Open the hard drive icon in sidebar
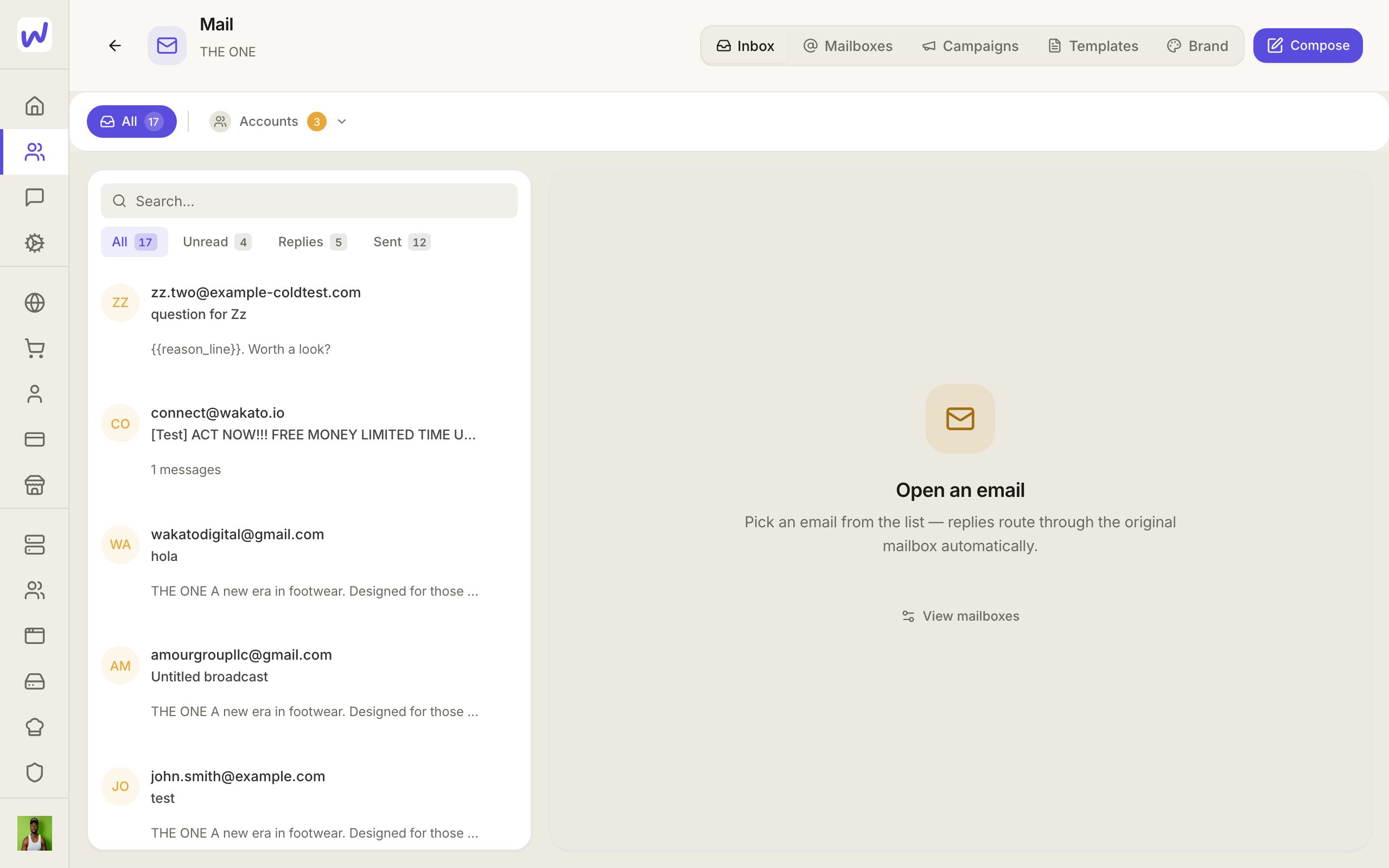 coord(34,681)
